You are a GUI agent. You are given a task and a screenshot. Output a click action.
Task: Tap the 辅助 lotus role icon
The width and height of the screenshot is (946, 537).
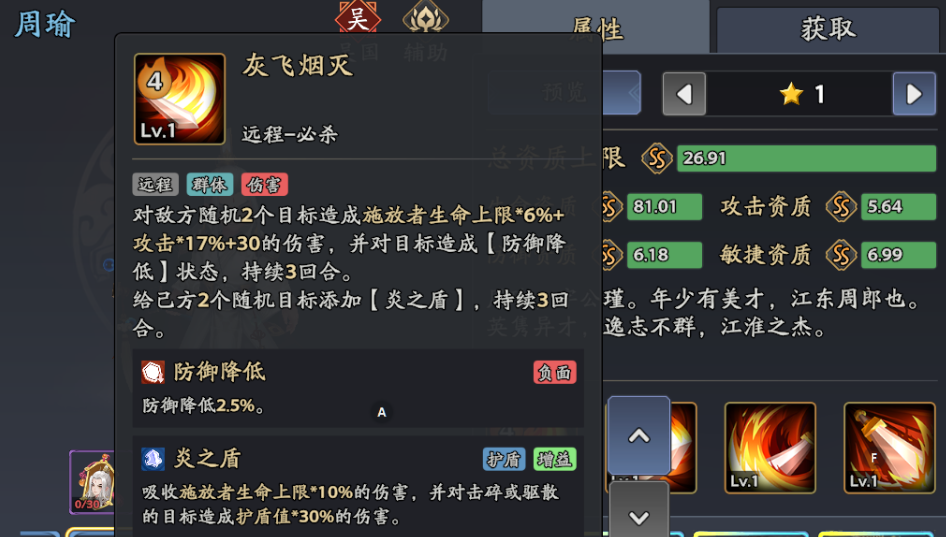(426, 17)
